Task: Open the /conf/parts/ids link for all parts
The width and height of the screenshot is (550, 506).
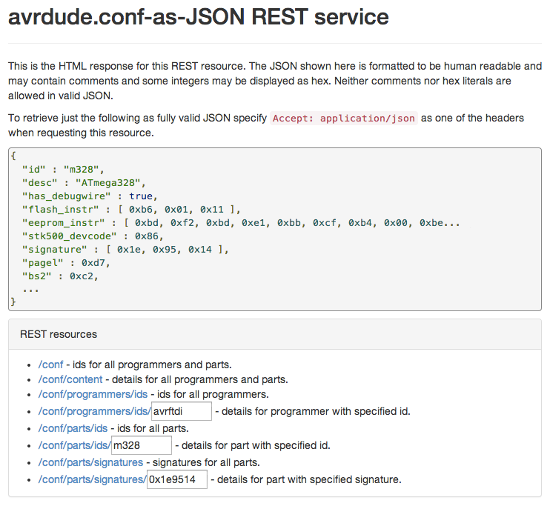Action: [73, 428]
